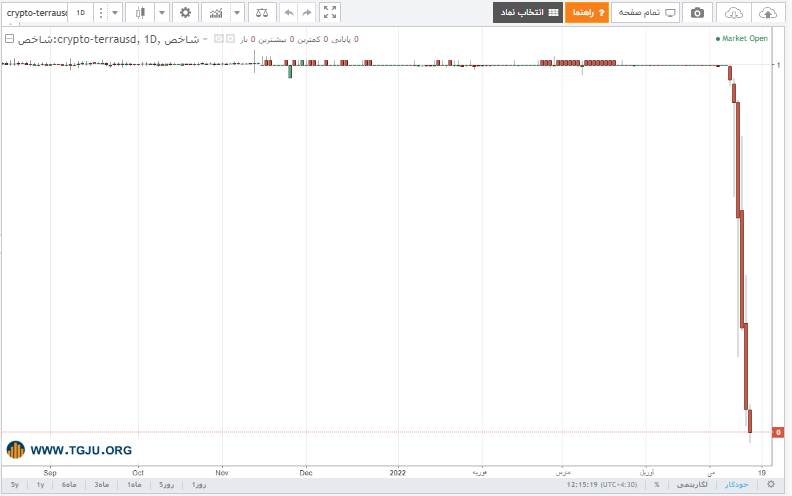This screenshot has width=792, height=496.
Task: Click the انتخاب نماد symbol selection button
Action: (x=528, y=13)
